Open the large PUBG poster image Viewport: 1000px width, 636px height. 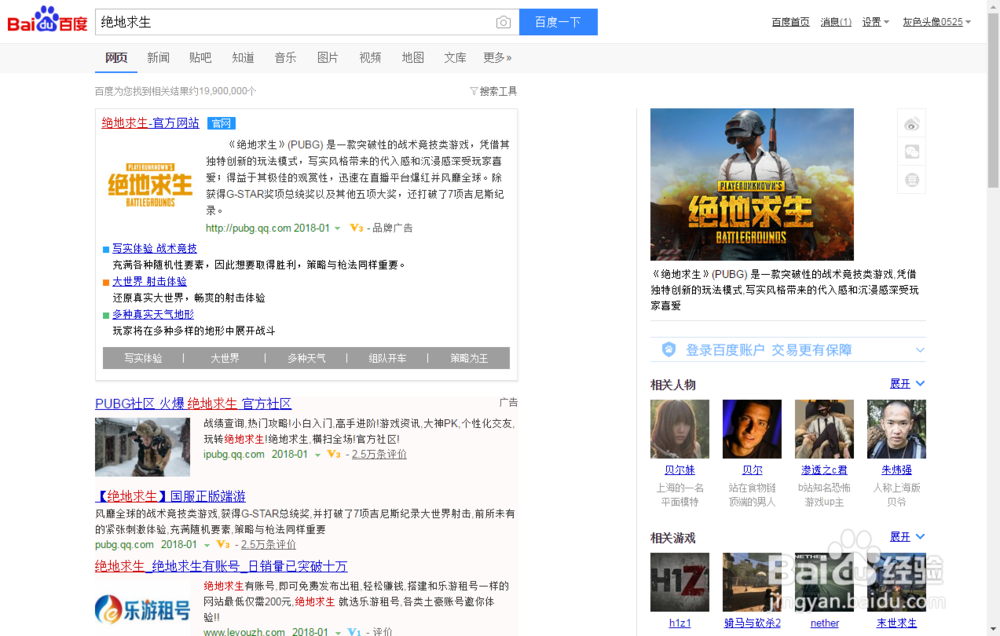click(752, 184)
